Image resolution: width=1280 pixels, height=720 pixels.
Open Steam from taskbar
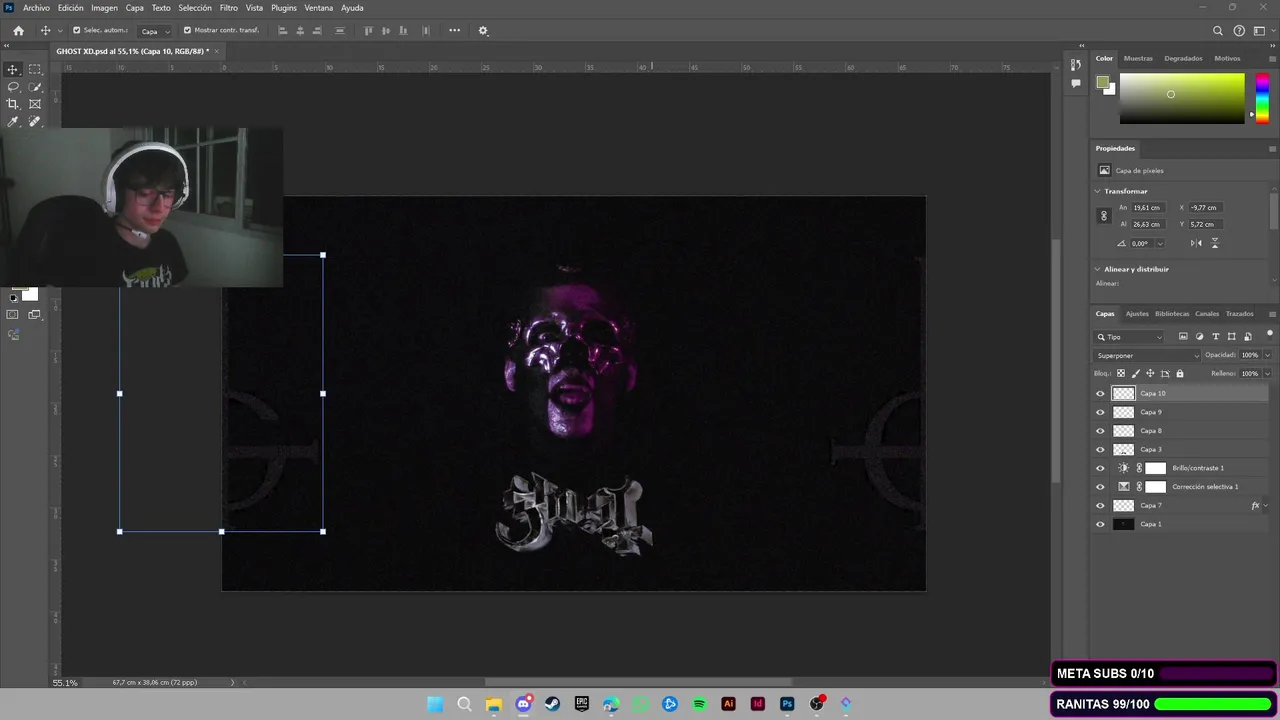[x=552, y=704]
